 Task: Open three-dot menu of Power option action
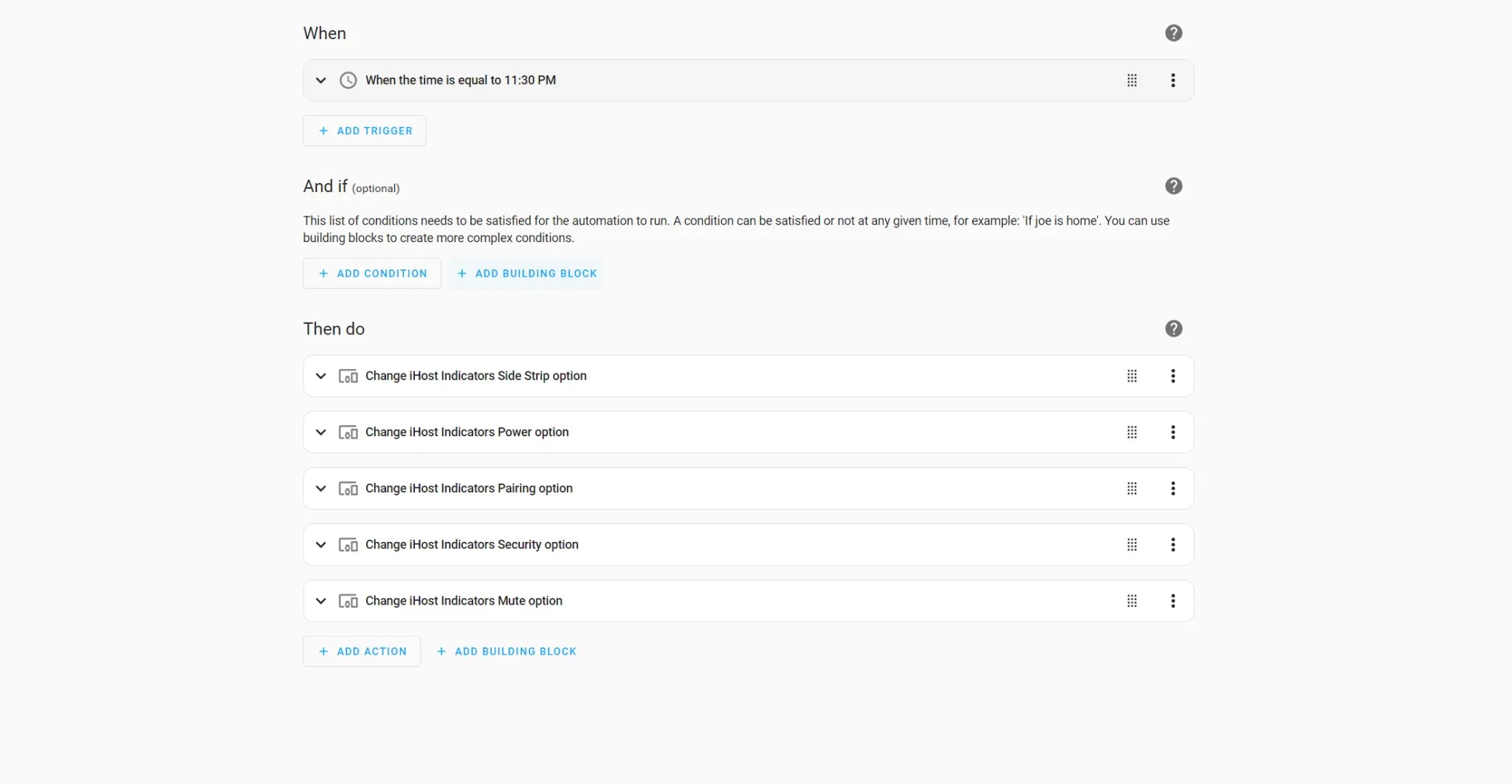tap(1172, 432)
